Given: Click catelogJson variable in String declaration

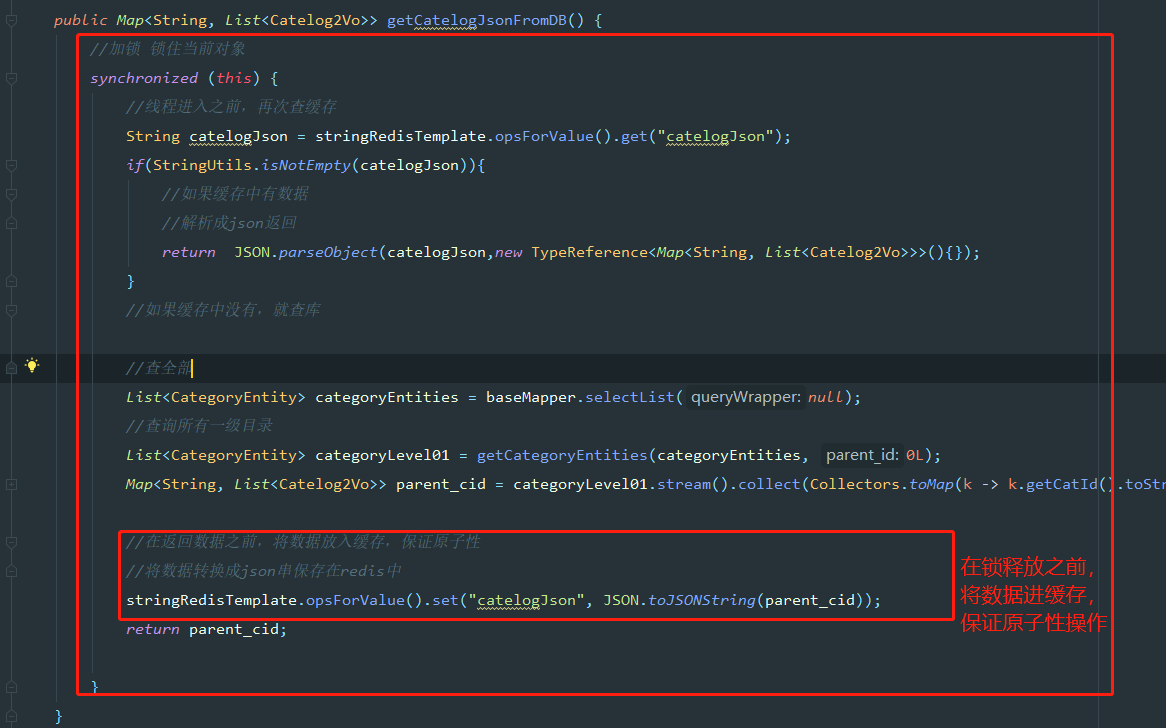Looking at the screenshot, I should pos(238,136).
